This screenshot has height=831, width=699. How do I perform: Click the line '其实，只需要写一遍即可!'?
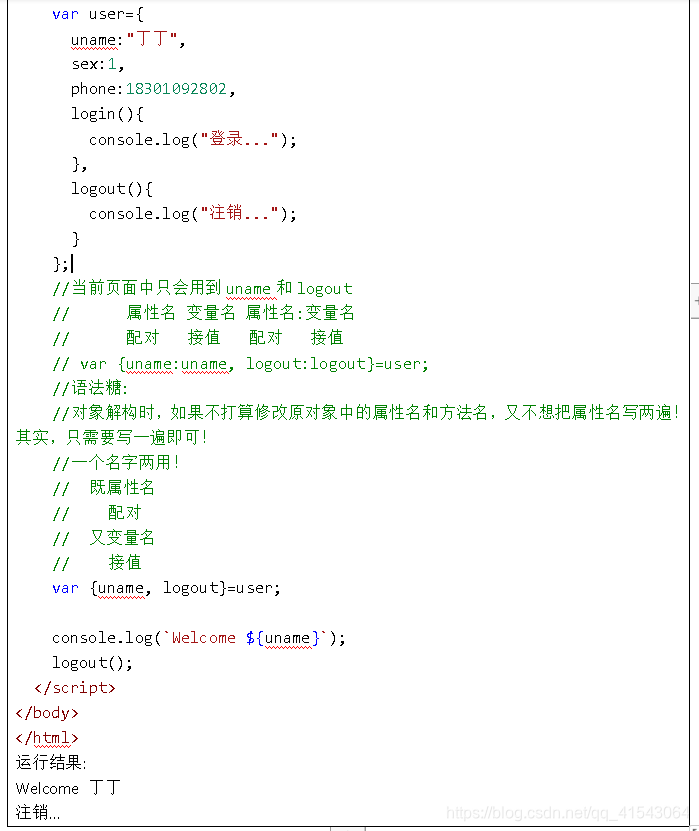click(x=111, y=437)
